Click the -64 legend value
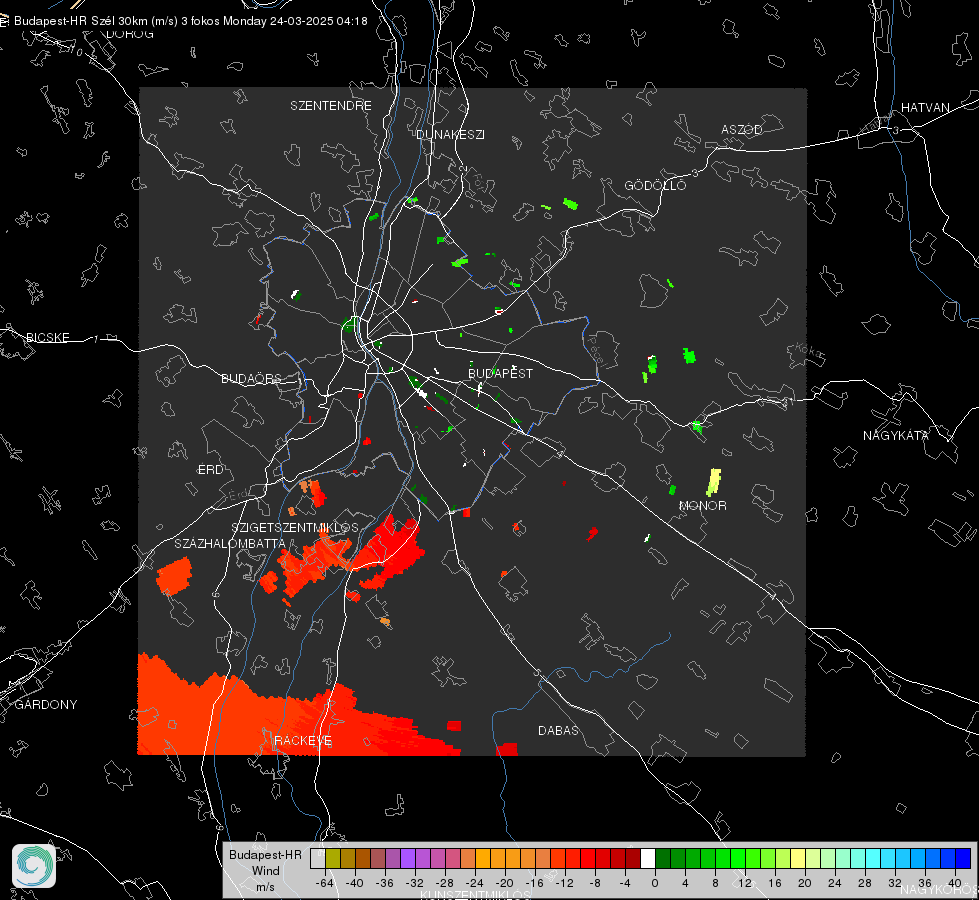The height and width of the screenshot is (900, 979). [325, 883]
